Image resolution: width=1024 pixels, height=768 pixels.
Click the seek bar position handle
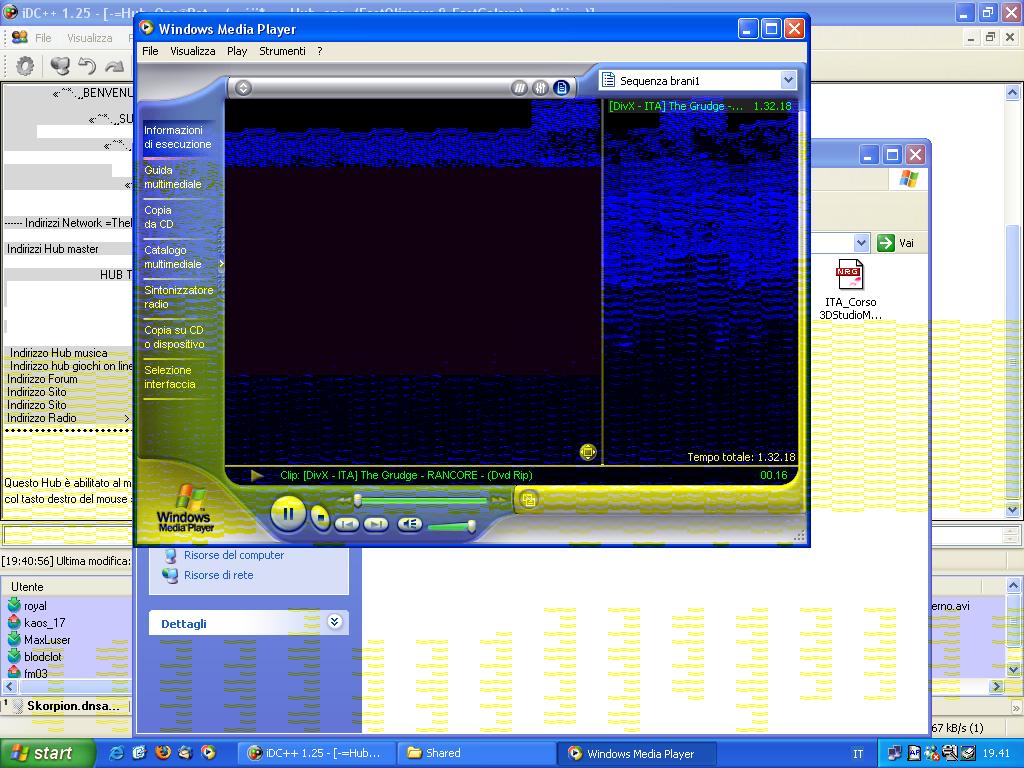click(x=357, y=501)
